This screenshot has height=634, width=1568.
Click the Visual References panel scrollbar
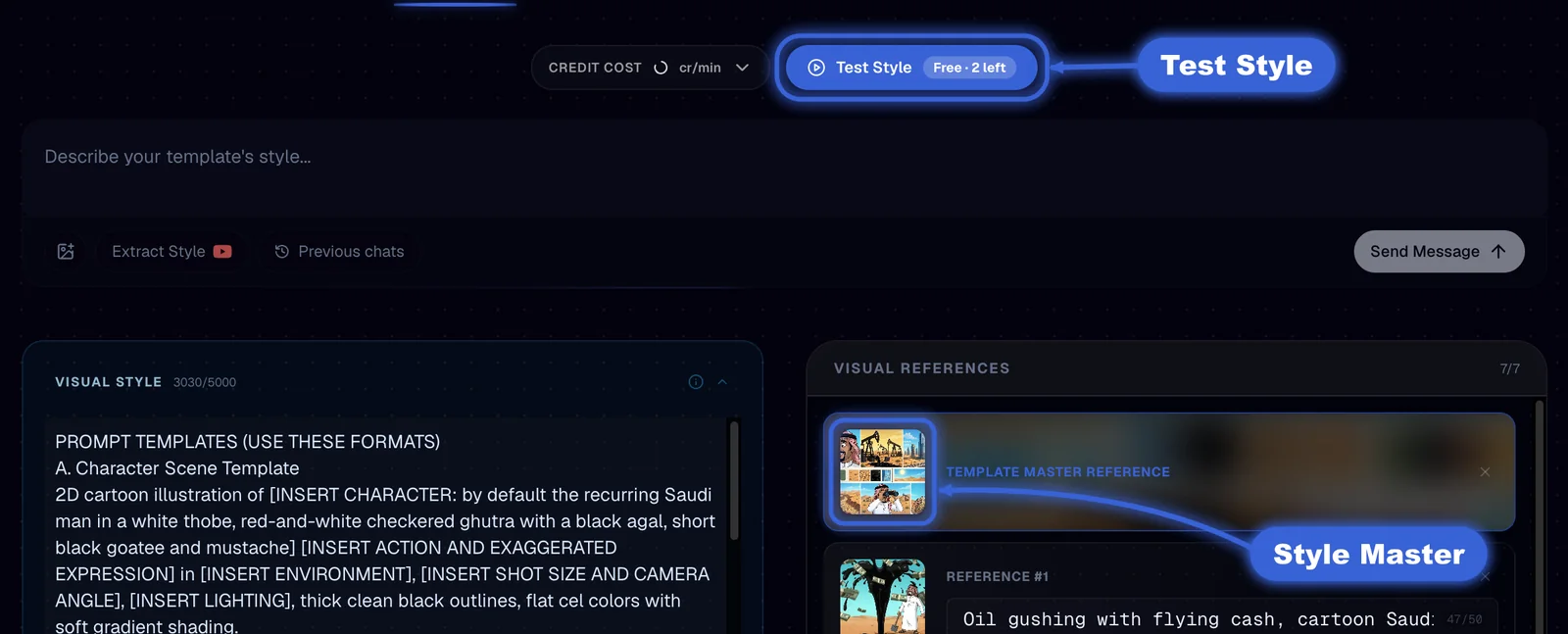(1540, 517)
